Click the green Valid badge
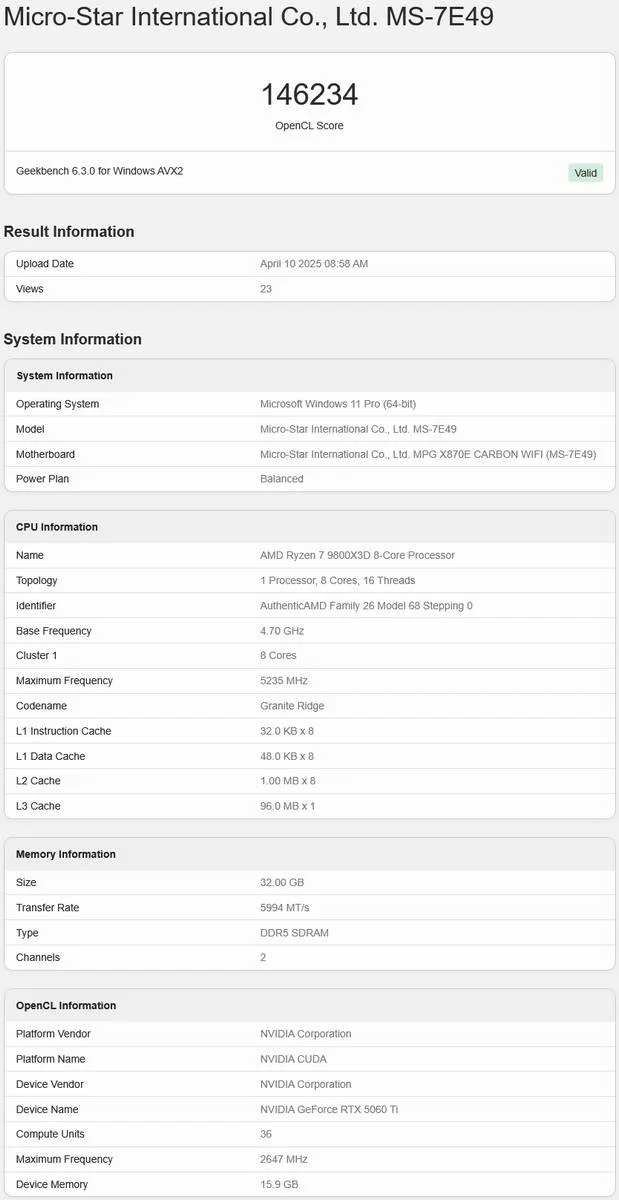The height and width of the screenshot is (1200, 619). 586,173
